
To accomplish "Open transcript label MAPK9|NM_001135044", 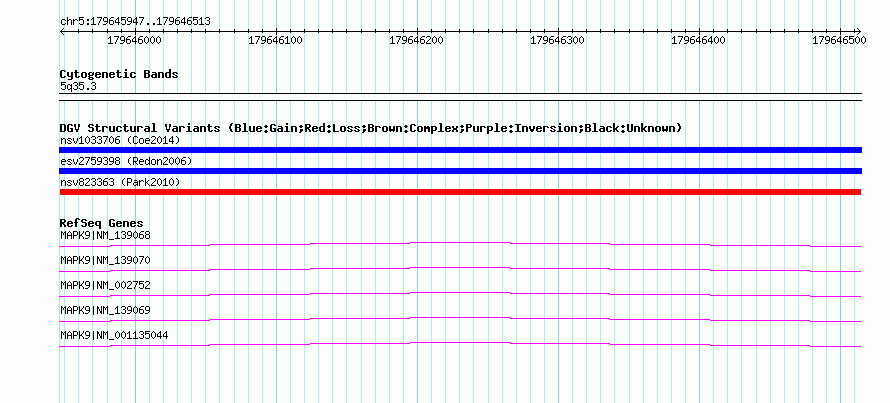I will [114, 335].
